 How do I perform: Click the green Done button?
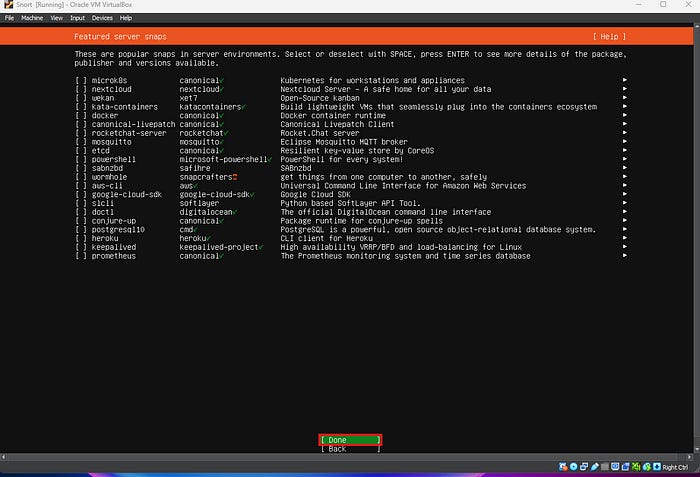pos(350,440)
